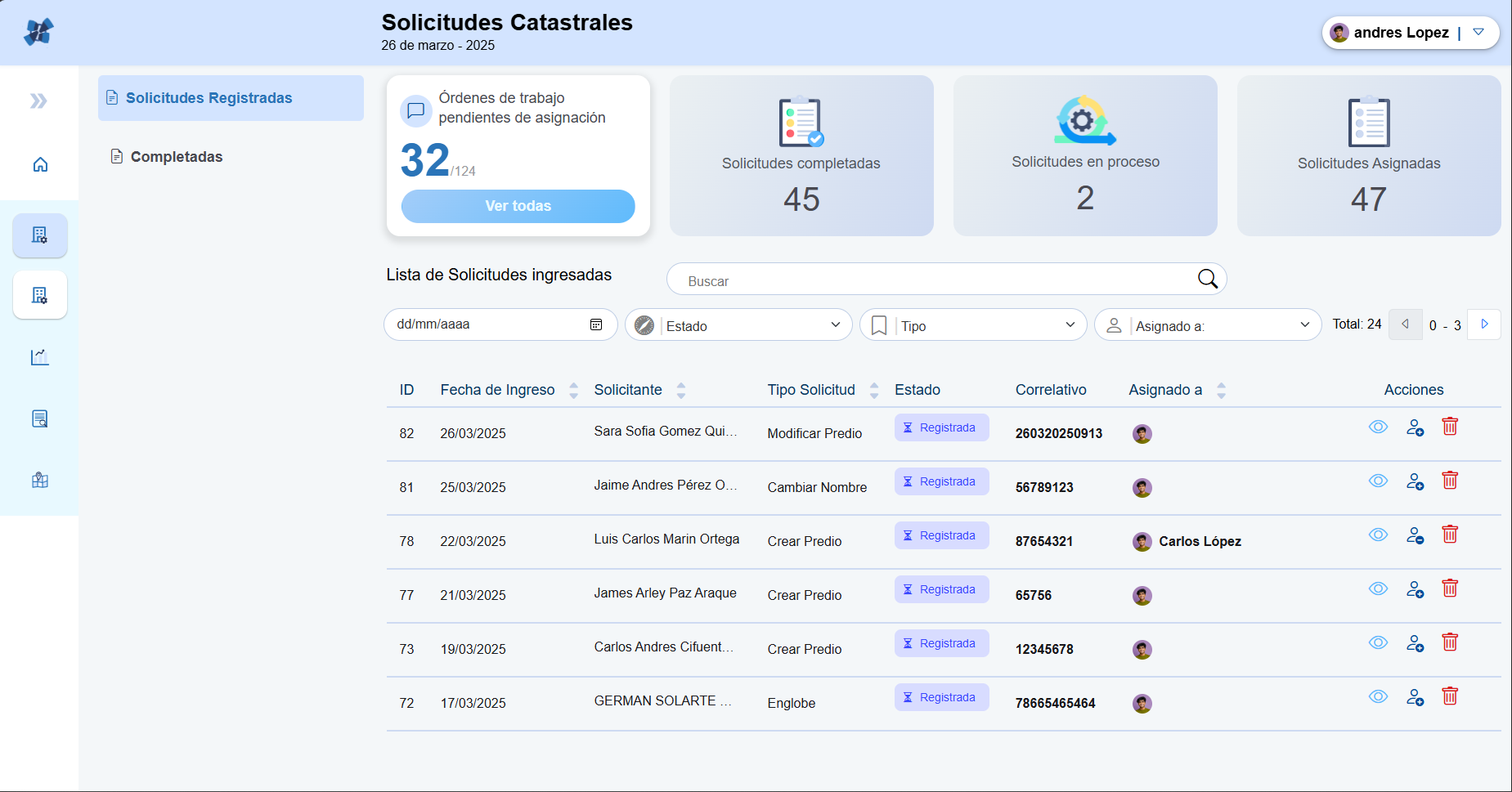
Task: Click the Buscar search input field
Action: click(932, 280)
